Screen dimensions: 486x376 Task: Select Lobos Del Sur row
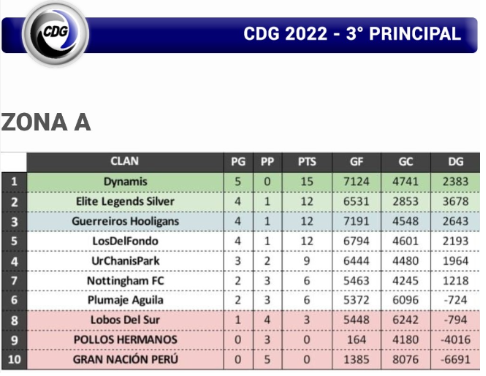[241, 320]
